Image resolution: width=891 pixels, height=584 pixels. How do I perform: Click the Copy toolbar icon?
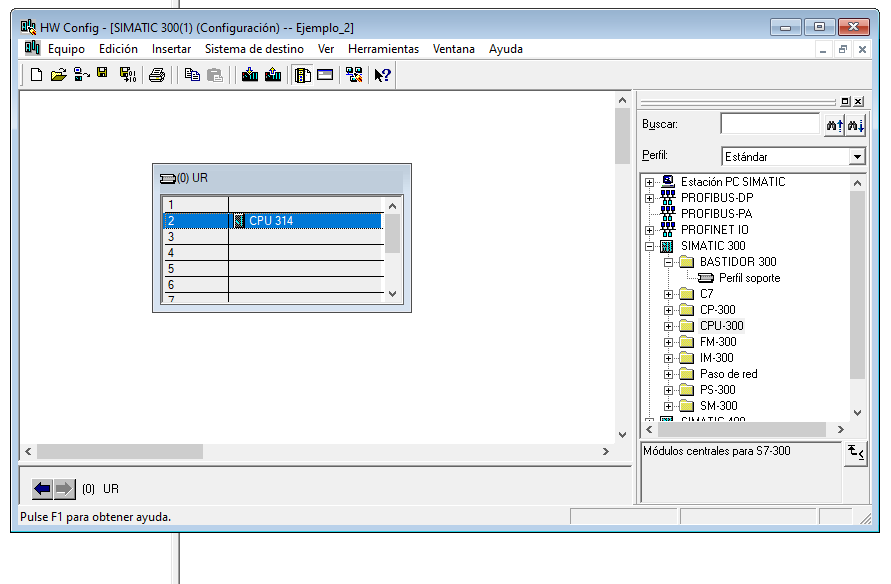point(192,74)
